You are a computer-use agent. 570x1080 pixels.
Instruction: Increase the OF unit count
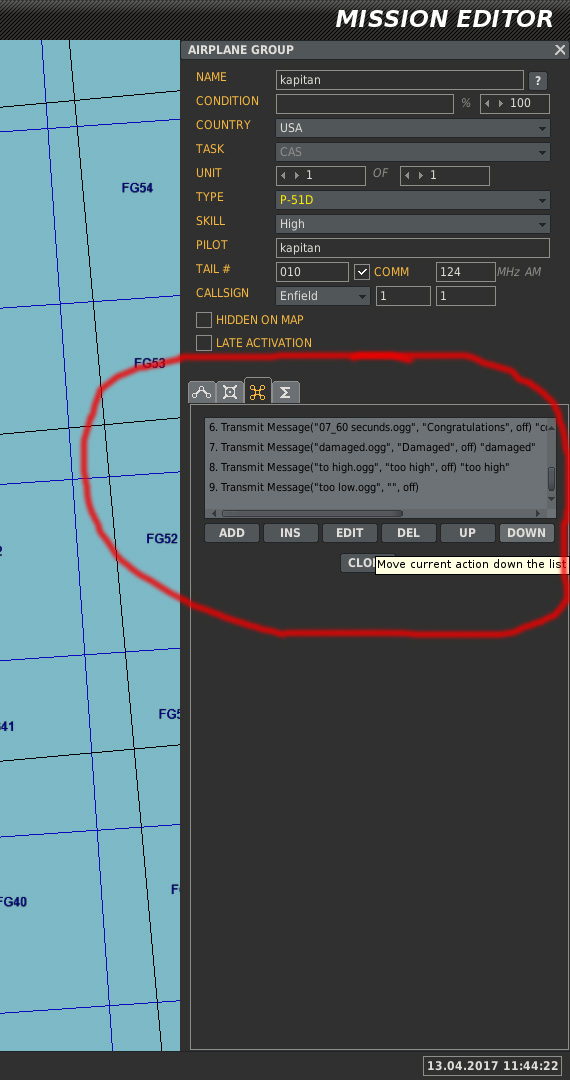421,176
